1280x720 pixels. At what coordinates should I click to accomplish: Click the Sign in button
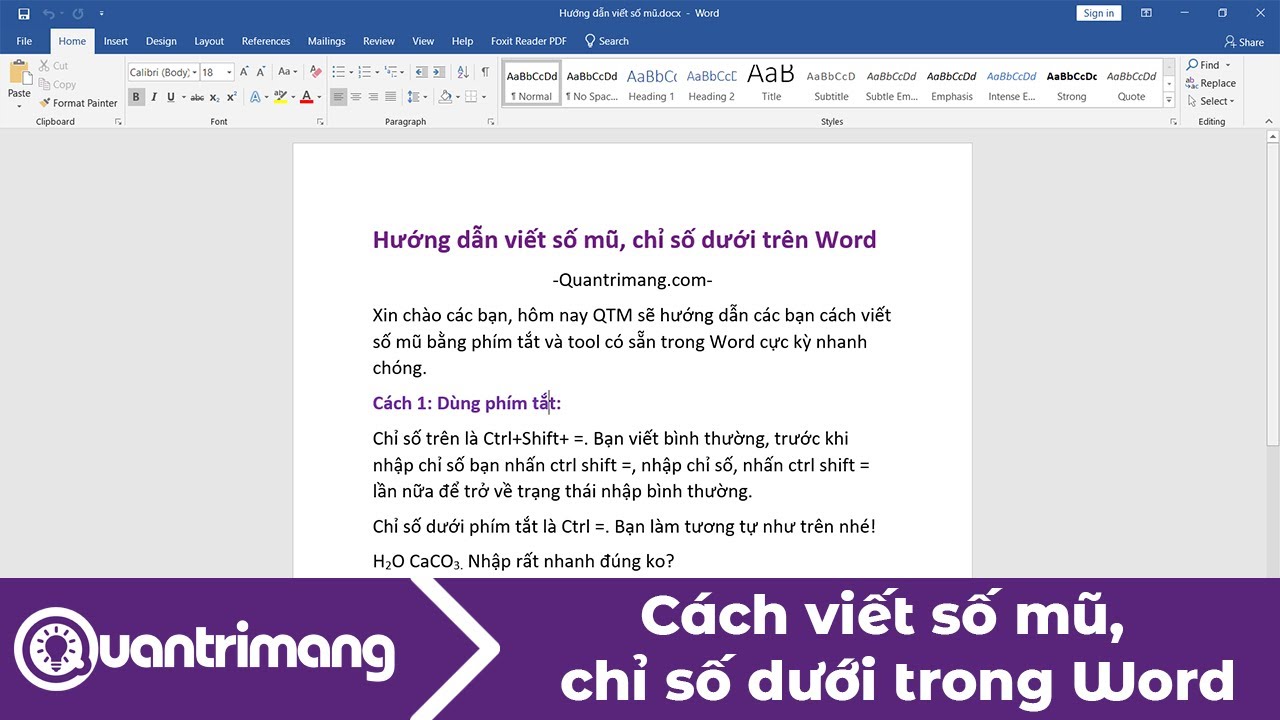tap(1099, 13)
